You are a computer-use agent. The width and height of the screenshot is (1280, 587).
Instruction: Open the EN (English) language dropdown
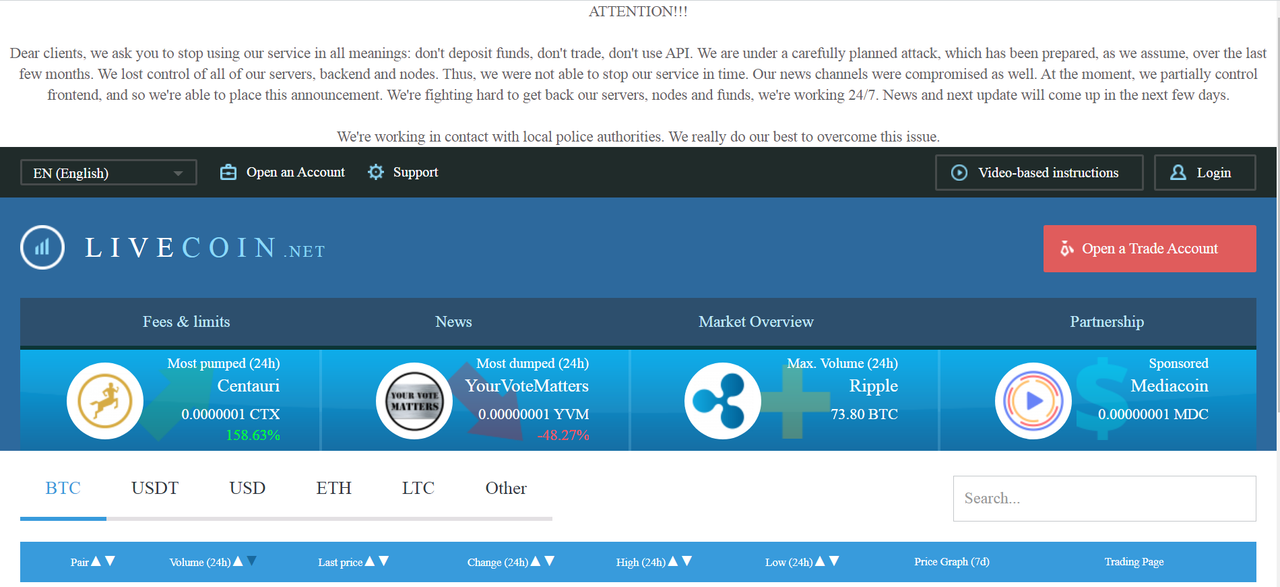[x=108, y=173]
